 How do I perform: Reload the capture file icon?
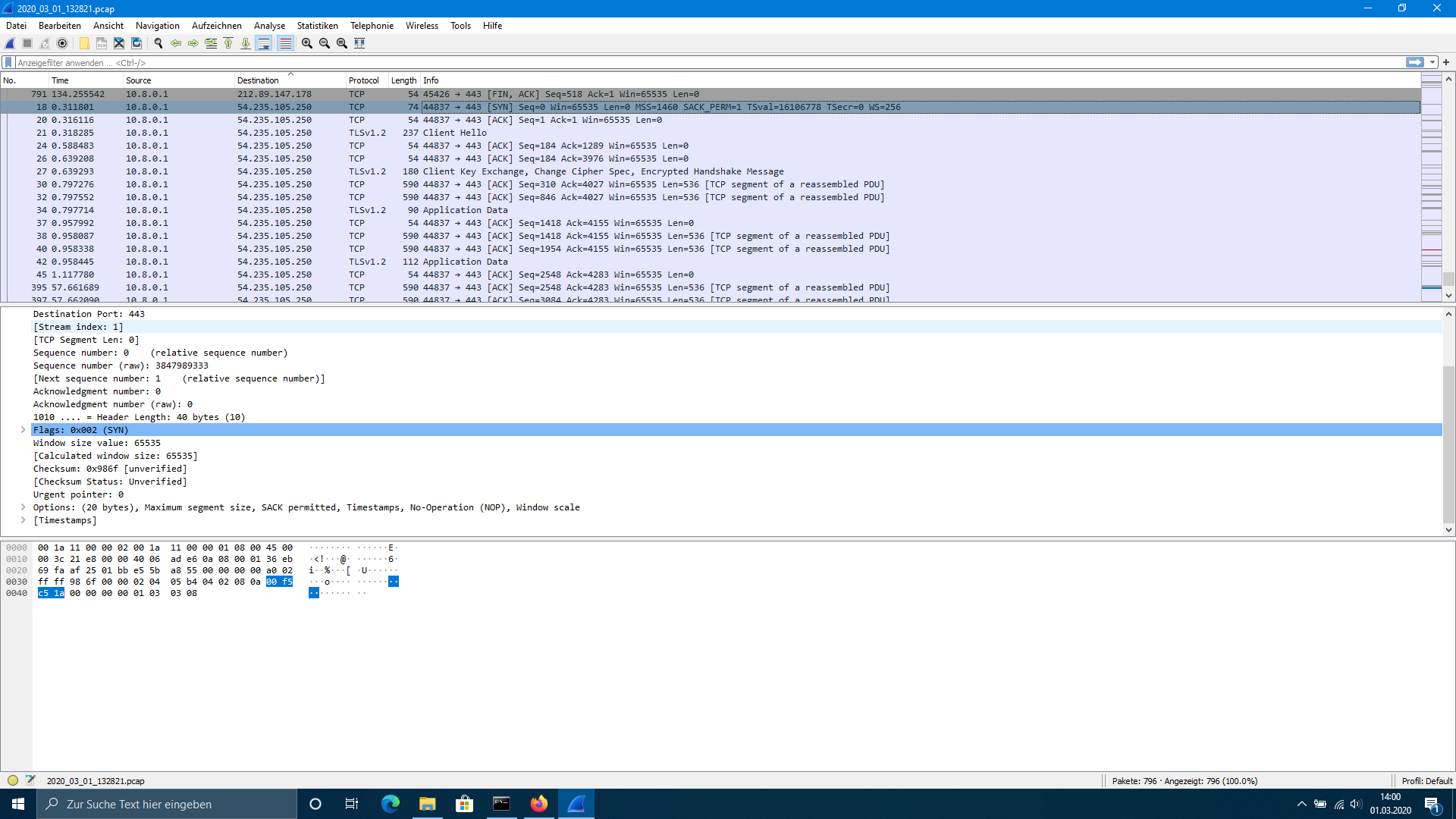tap(136, 43)
